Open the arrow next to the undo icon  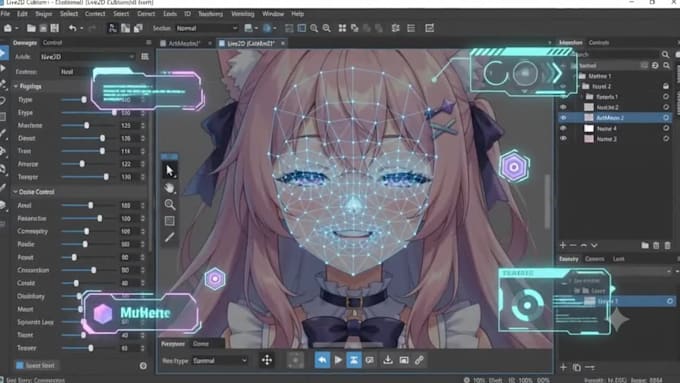tap(81, 29)
